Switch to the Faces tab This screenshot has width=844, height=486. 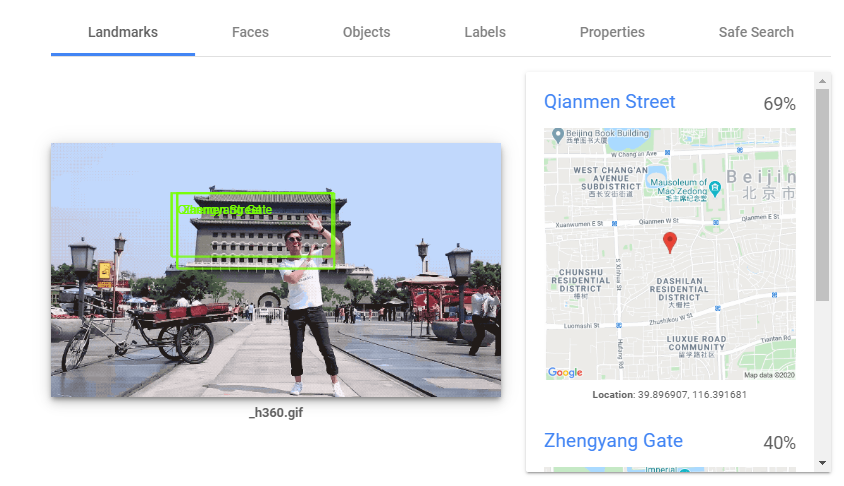coord(250,32)
